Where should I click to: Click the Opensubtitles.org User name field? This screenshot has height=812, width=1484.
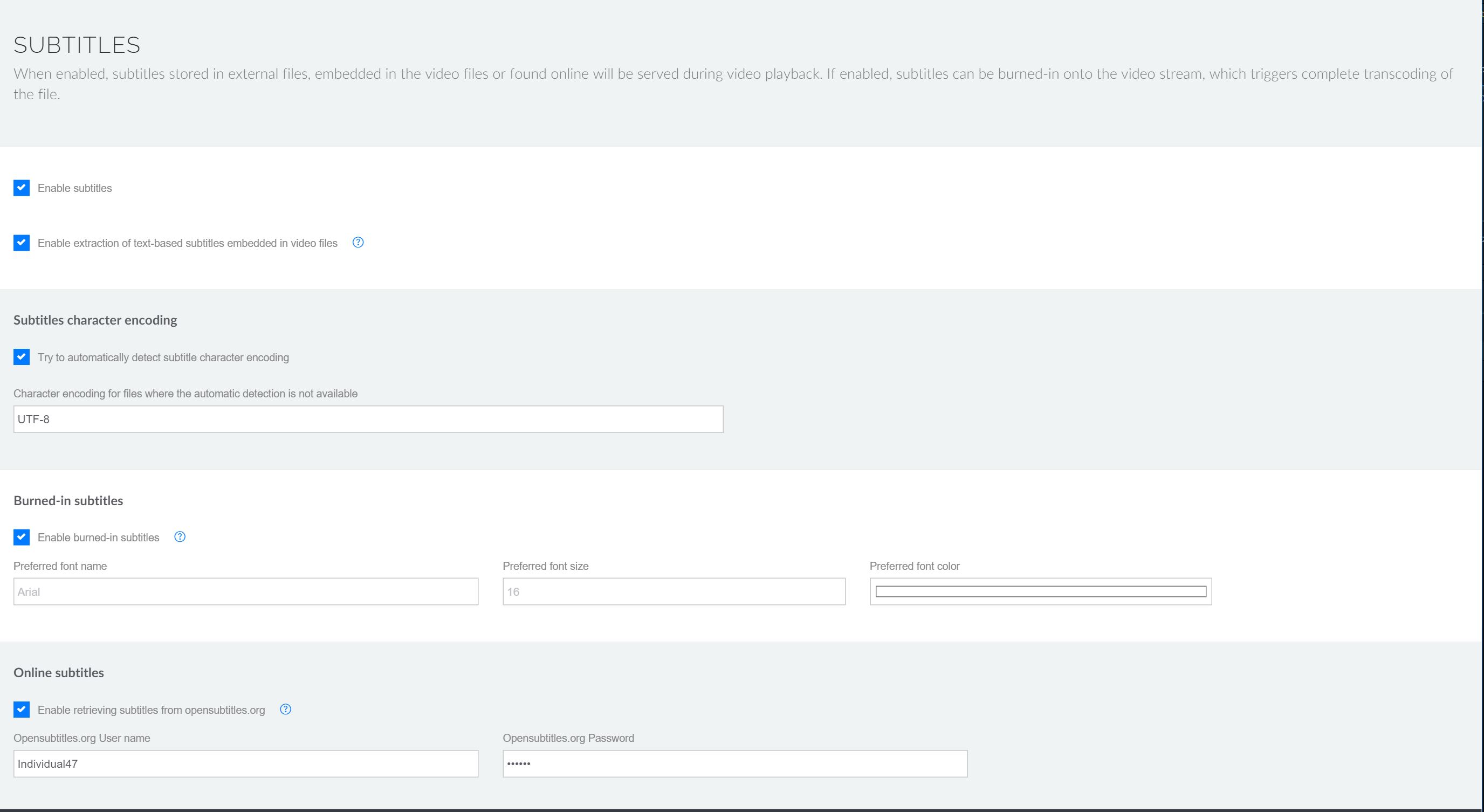245,763
